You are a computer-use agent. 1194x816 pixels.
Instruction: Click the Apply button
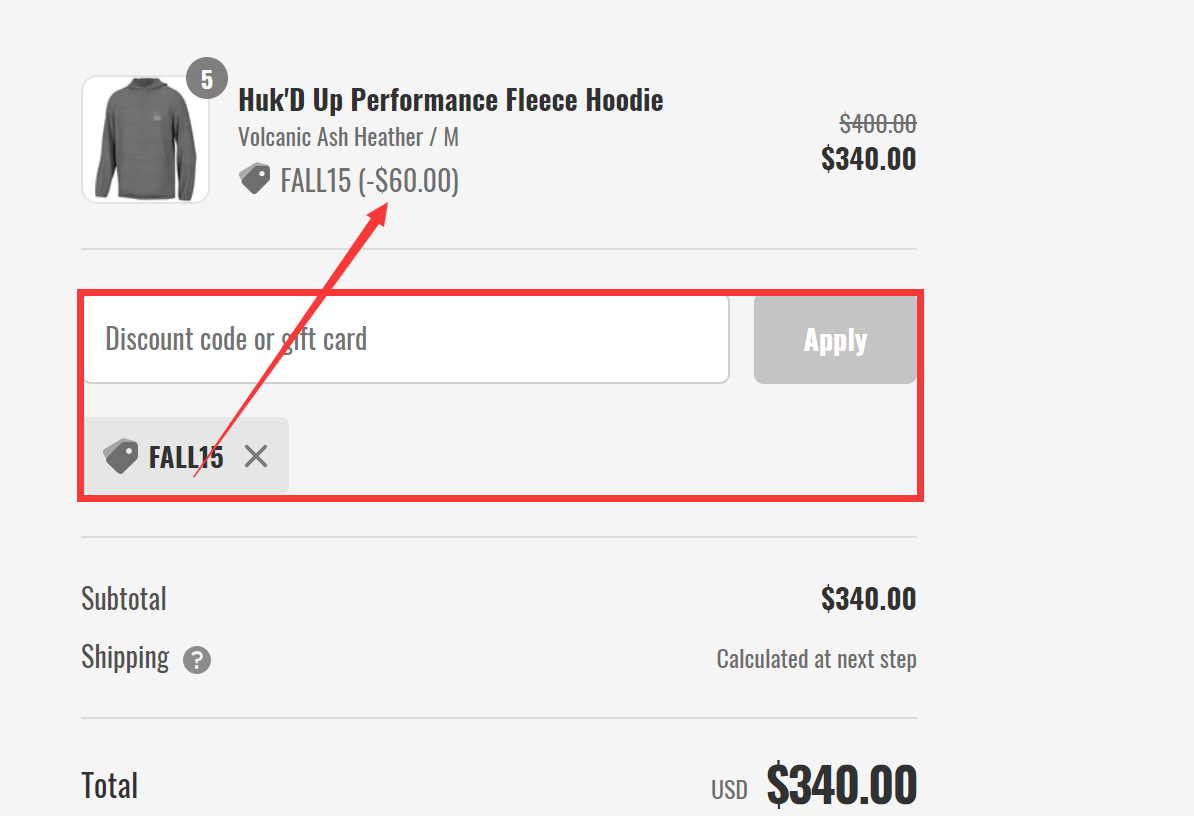coord(835,340)
